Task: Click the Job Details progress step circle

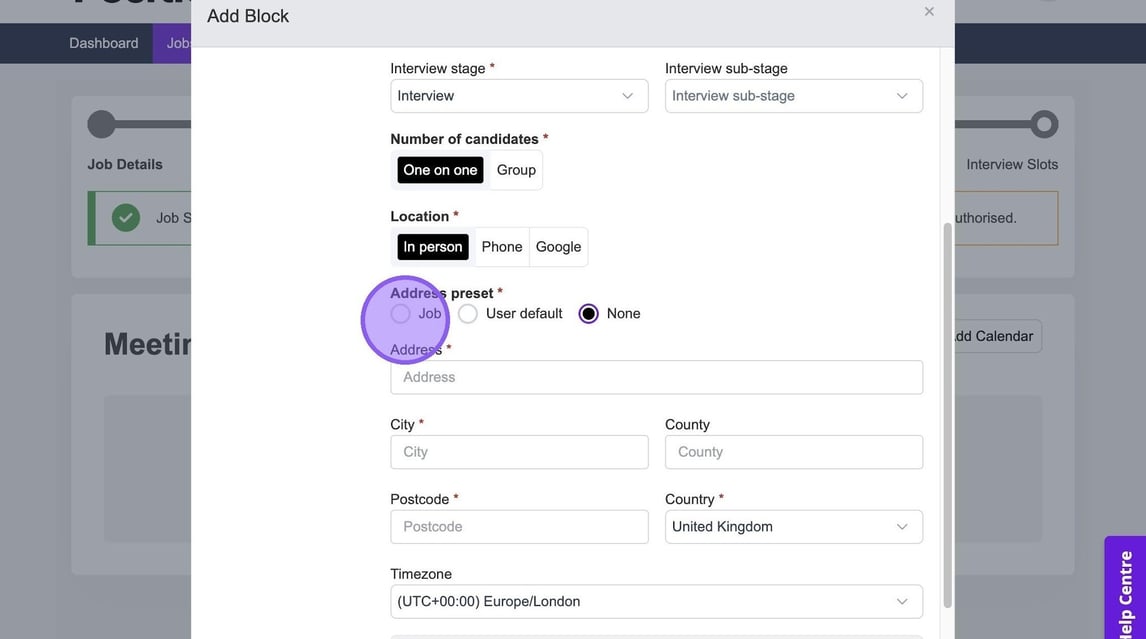Action: pyautogui.click(x=101, y=124)
